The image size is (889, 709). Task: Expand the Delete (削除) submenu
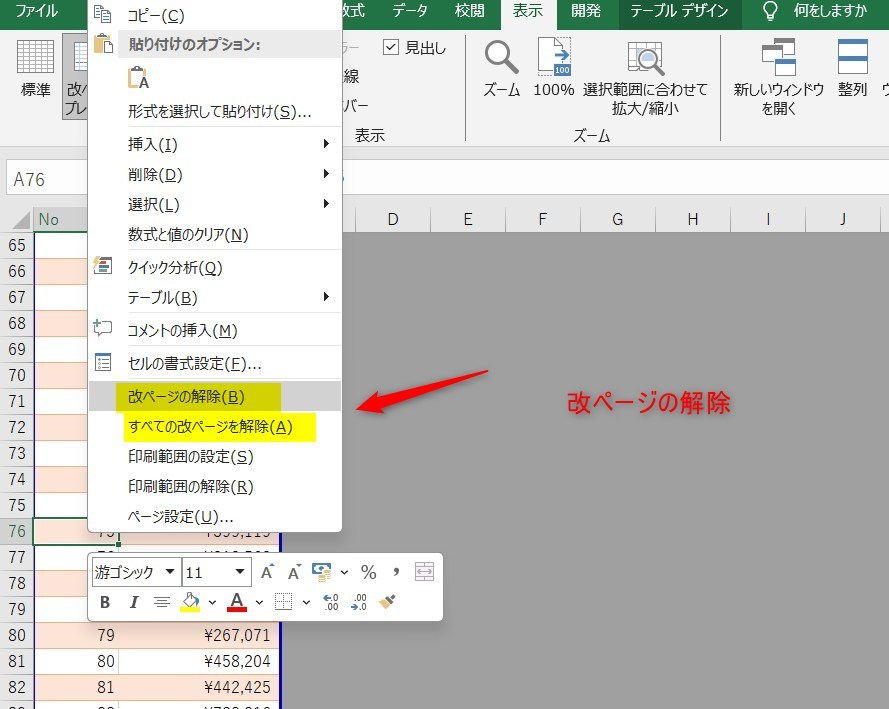[x=215, y=175]
